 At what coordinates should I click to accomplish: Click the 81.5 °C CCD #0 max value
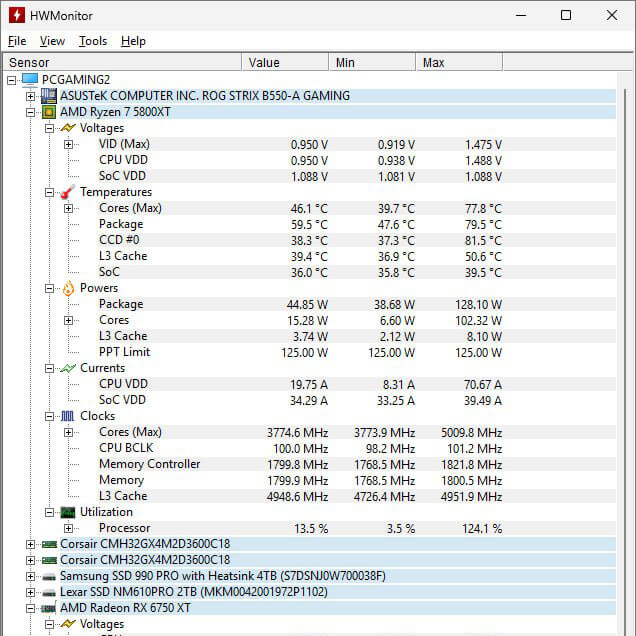483,241
